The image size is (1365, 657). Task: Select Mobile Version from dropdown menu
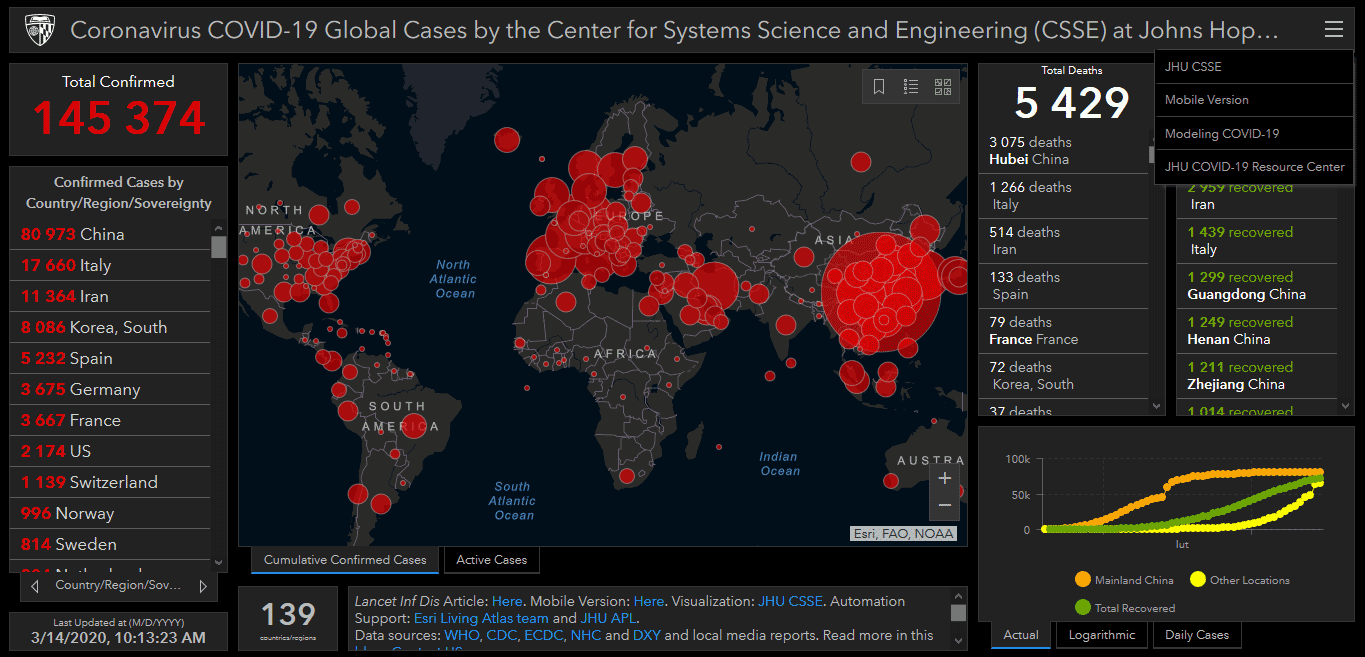pos(1254,100)
